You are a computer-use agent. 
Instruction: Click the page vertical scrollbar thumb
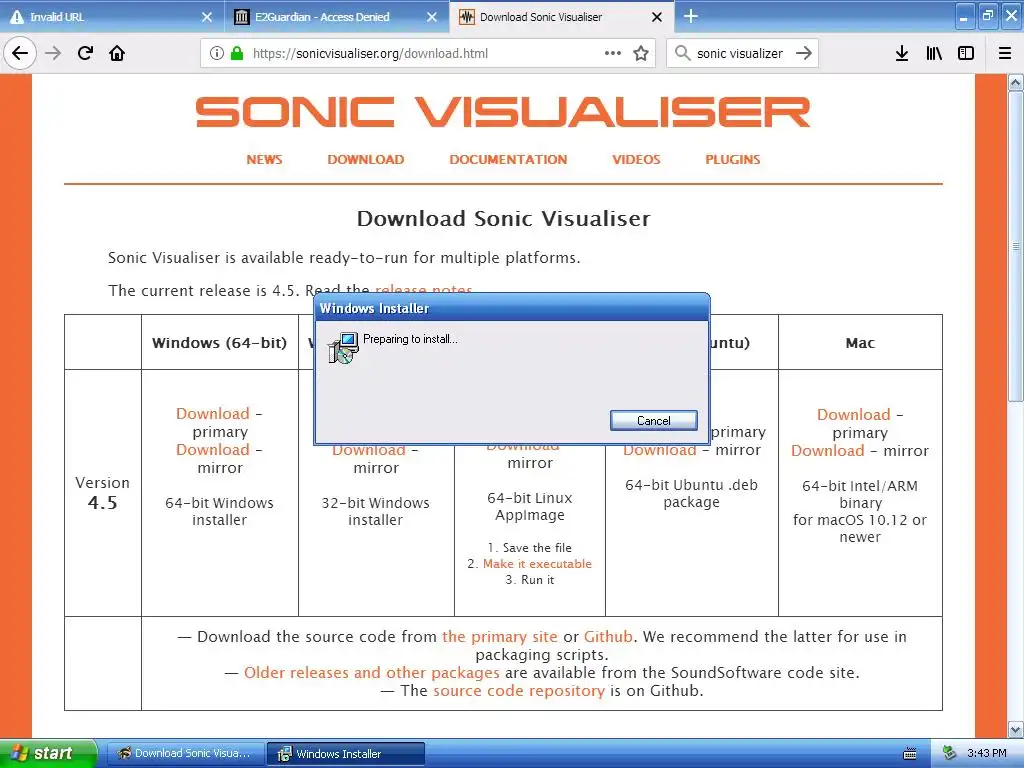point(1015,246)
